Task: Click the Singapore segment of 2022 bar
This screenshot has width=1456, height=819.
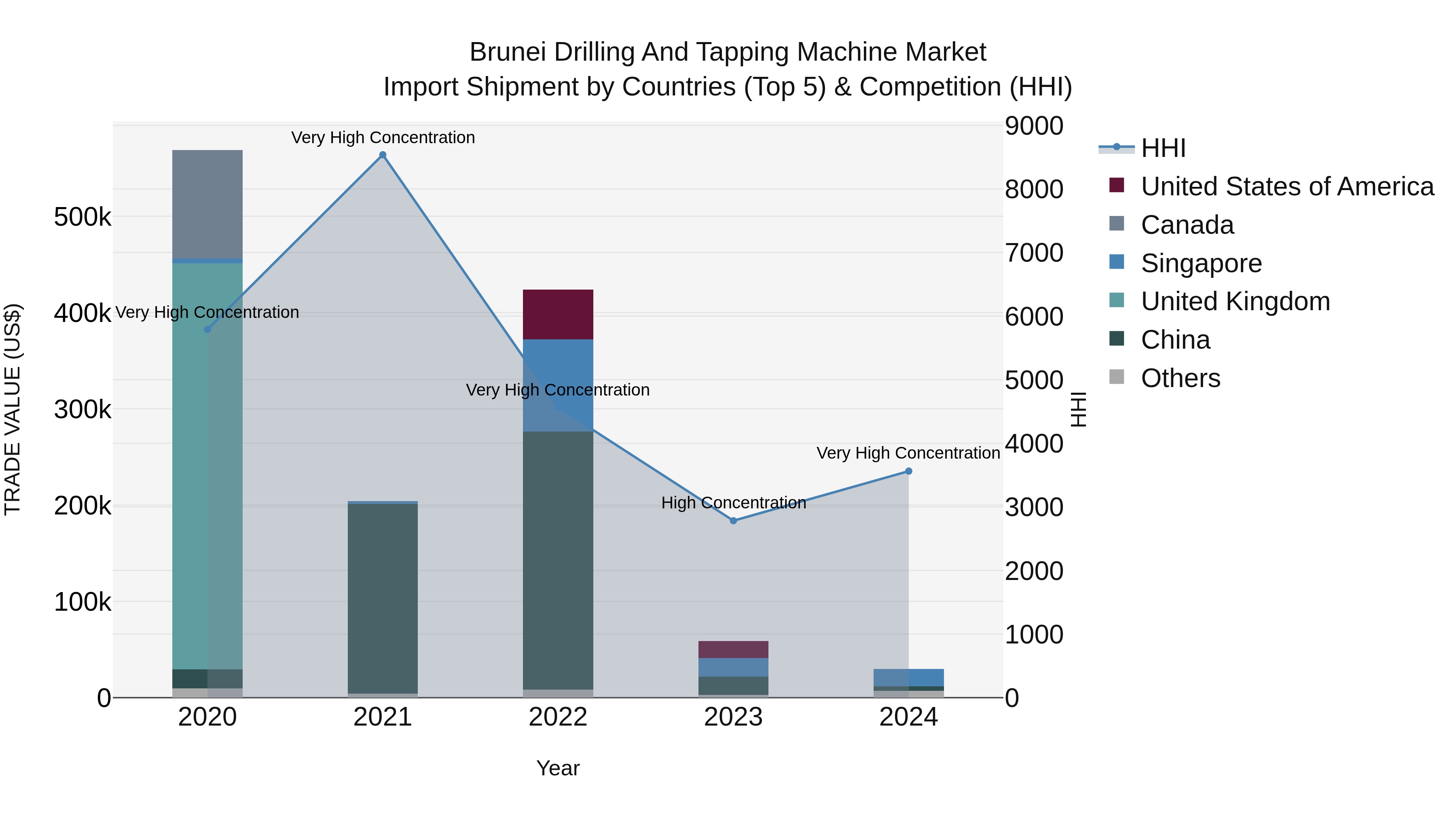Action: (x=558, y=385)
